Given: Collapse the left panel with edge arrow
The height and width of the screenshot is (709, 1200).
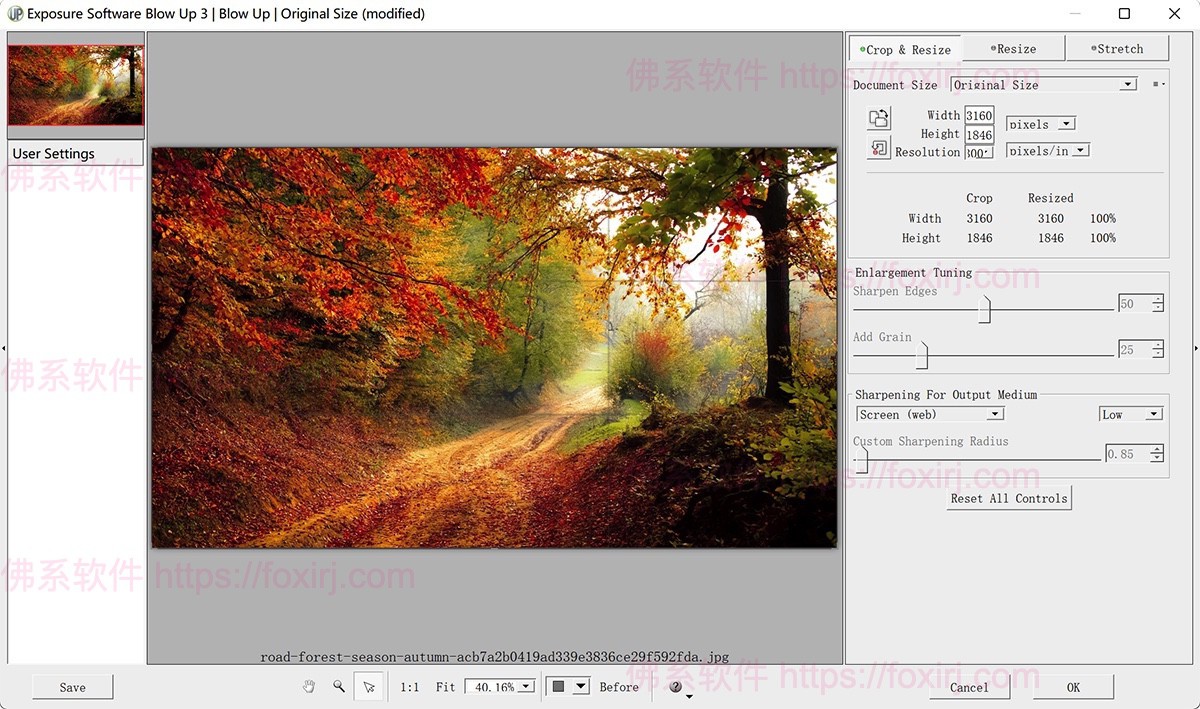Looking at the screenshot, I should coord(3,348).
